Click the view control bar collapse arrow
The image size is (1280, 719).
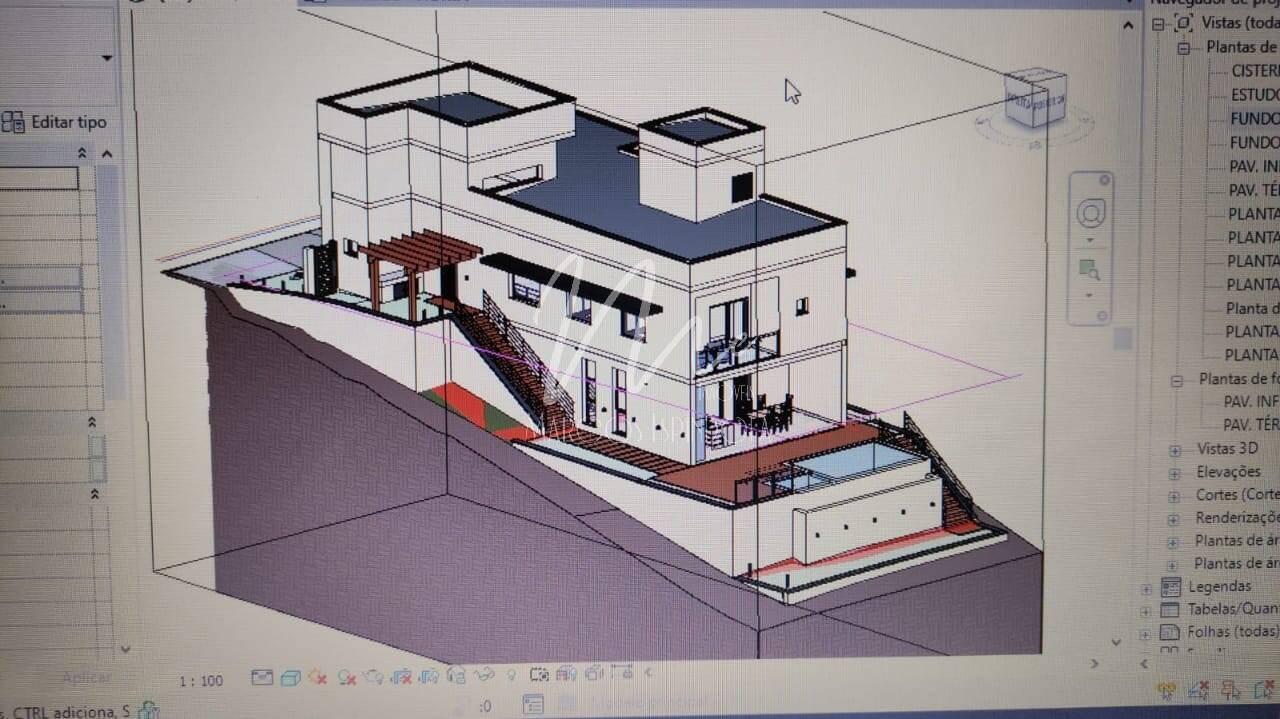tap(648, 673)
